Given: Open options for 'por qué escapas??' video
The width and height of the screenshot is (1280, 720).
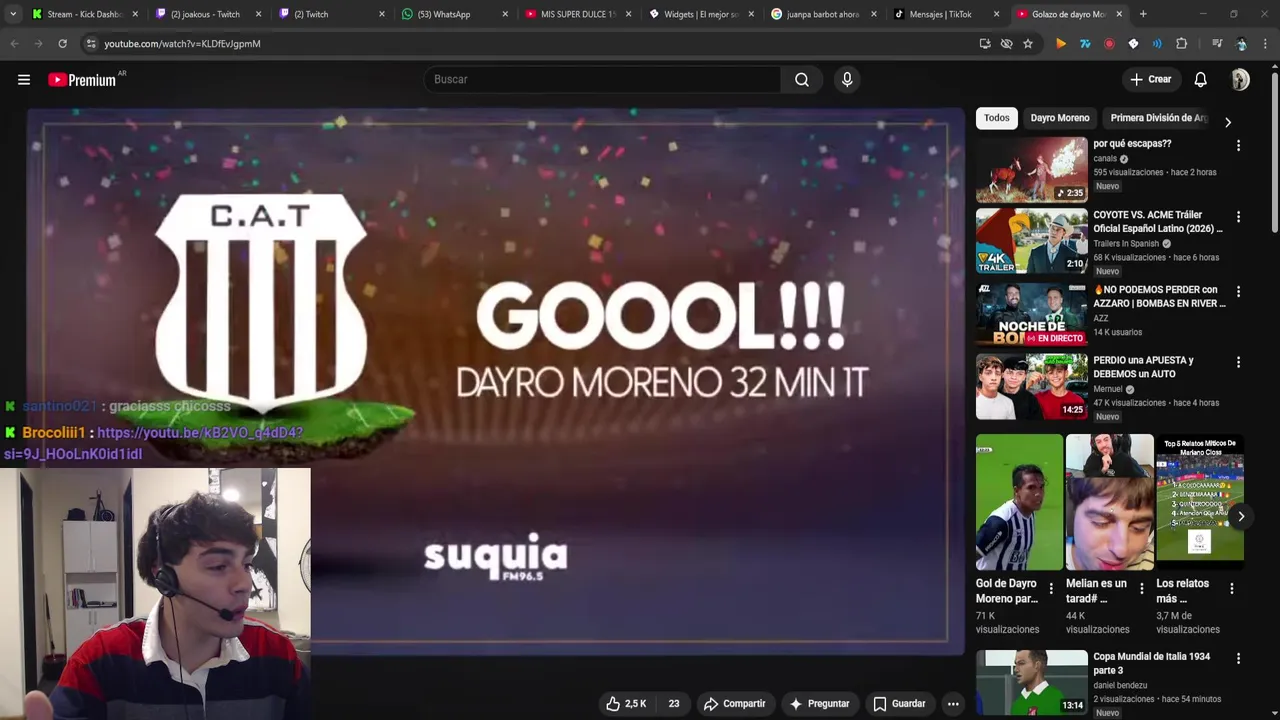Looking at the screenshot, I should click(x=1238, y=146).
